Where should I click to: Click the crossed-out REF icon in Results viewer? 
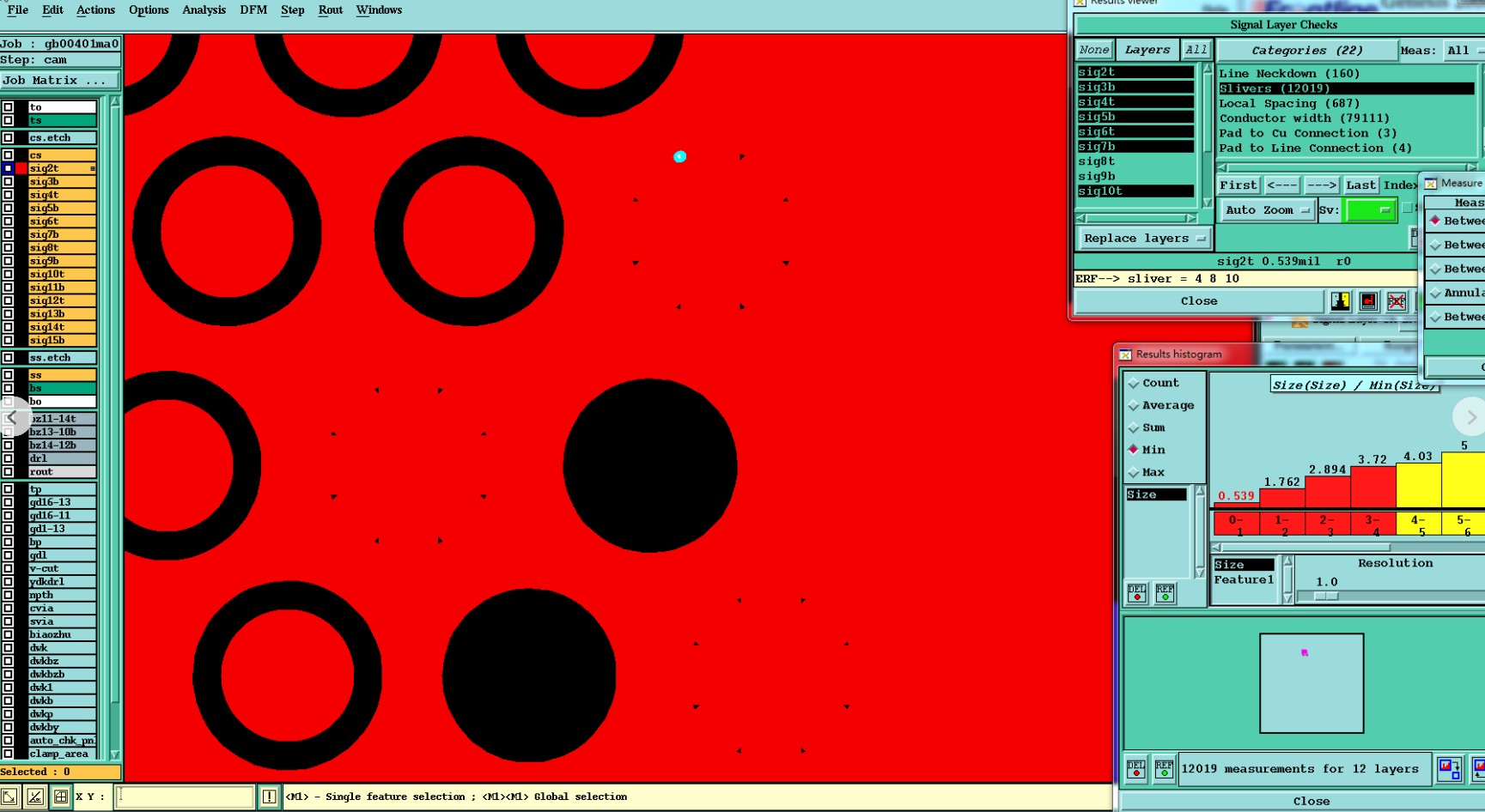[x=1397, y=301]
